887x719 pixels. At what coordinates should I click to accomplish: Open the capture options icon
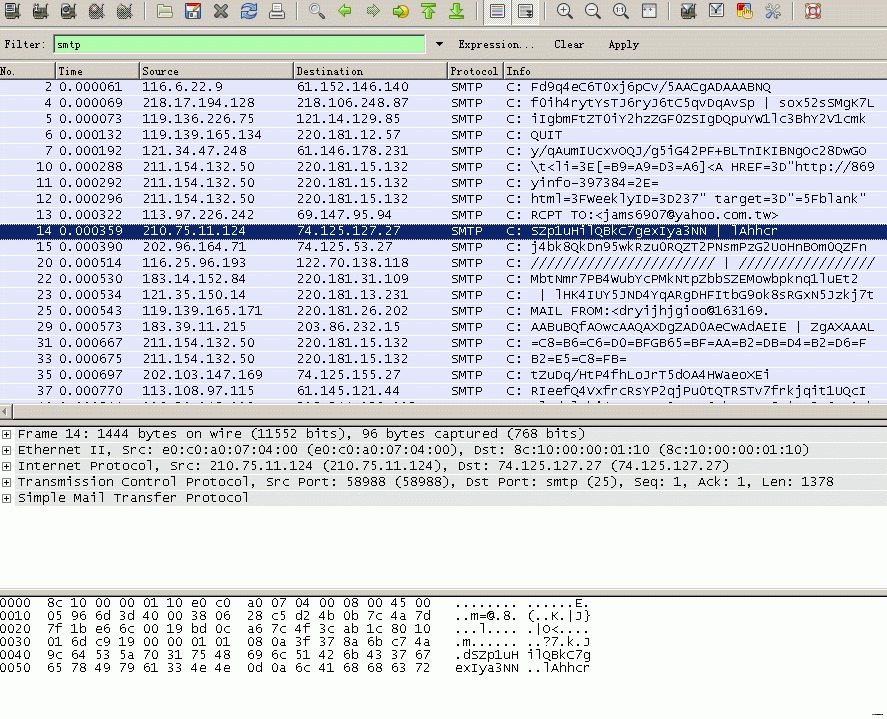tap(40, 12)
